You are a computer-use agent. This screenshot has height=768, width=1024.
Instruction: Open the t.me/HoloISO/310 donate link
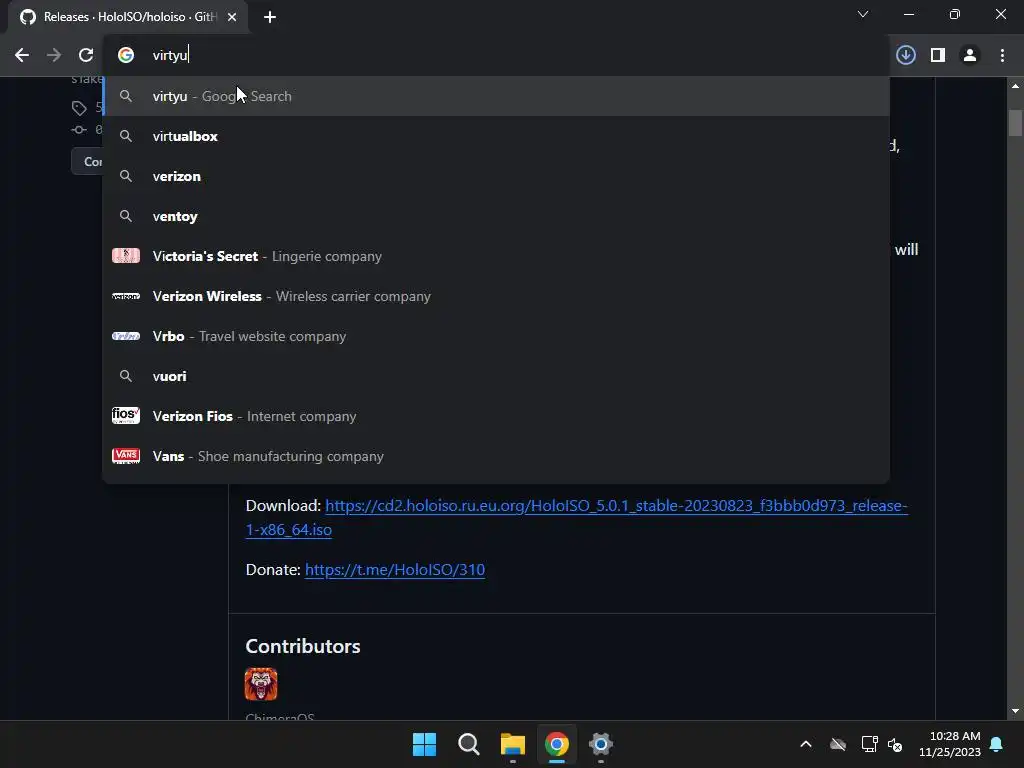395,570
